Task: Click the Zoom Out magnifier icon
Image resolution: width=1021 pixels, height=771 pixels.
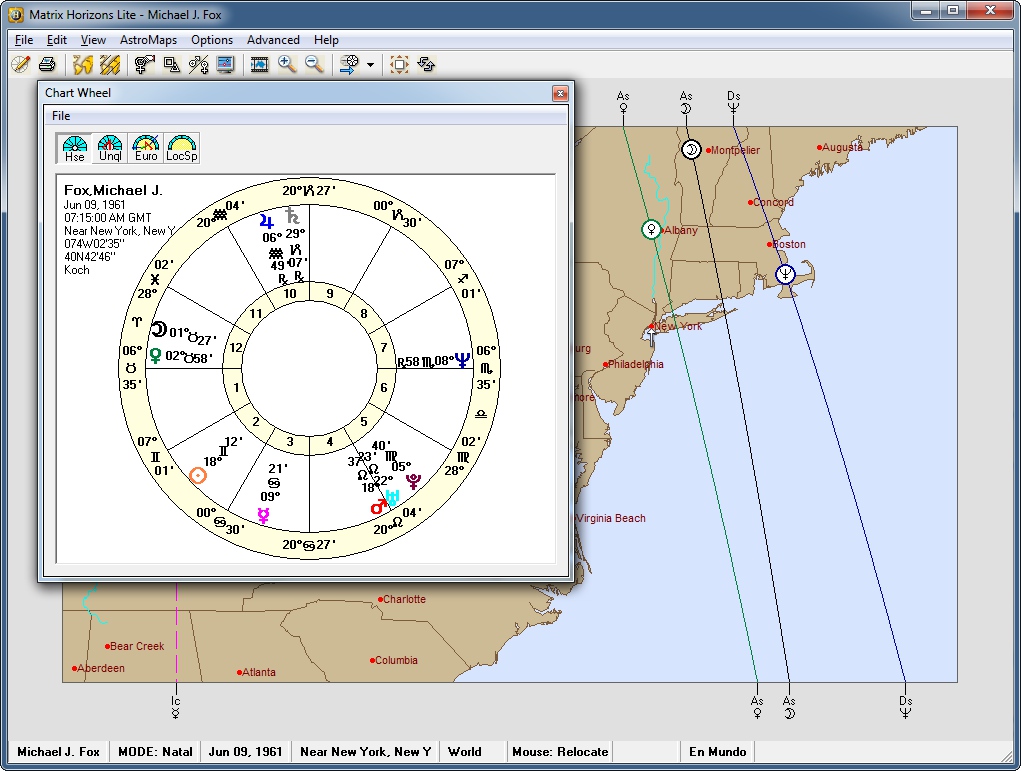Action: (x=315, y=64)
